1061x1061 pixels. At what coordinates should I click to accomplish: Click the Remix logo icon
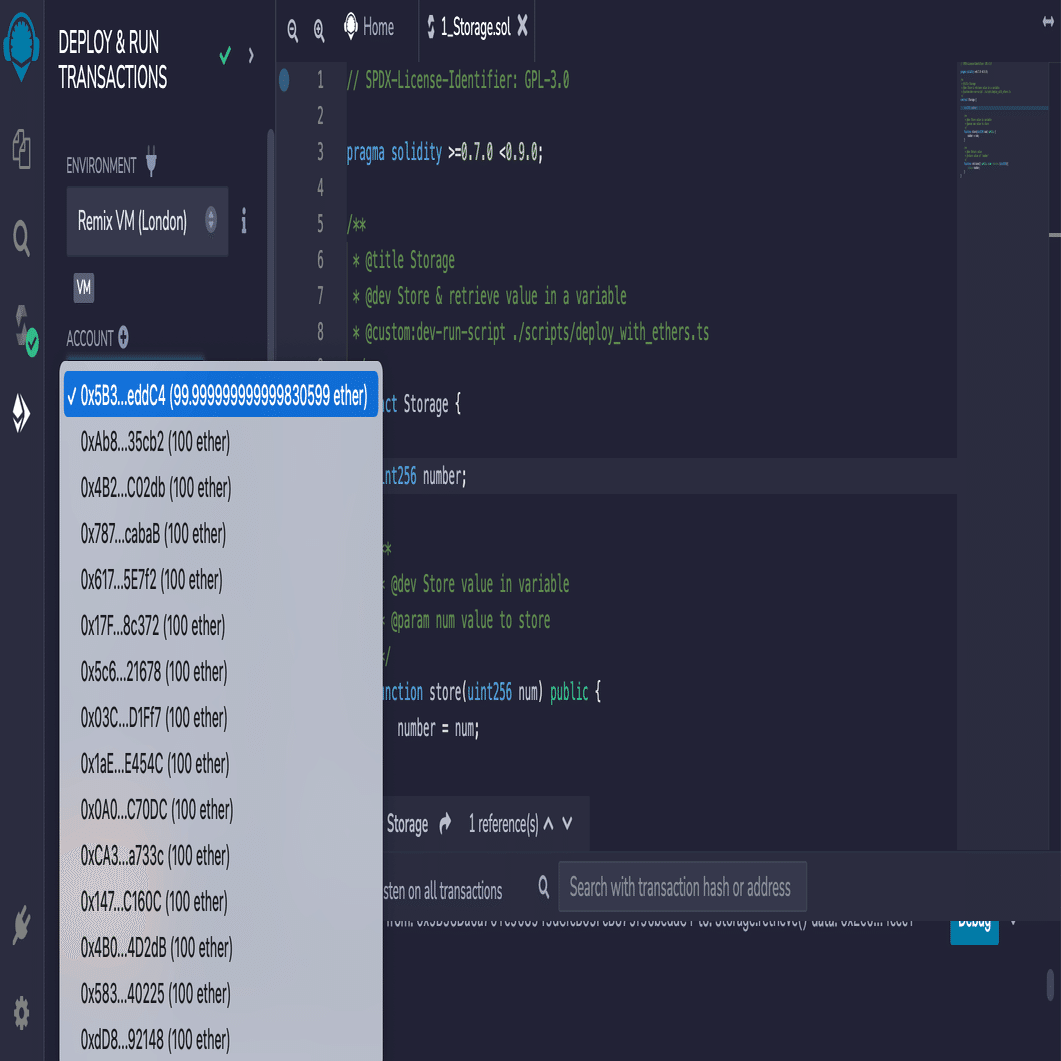[x=21, y=46]
